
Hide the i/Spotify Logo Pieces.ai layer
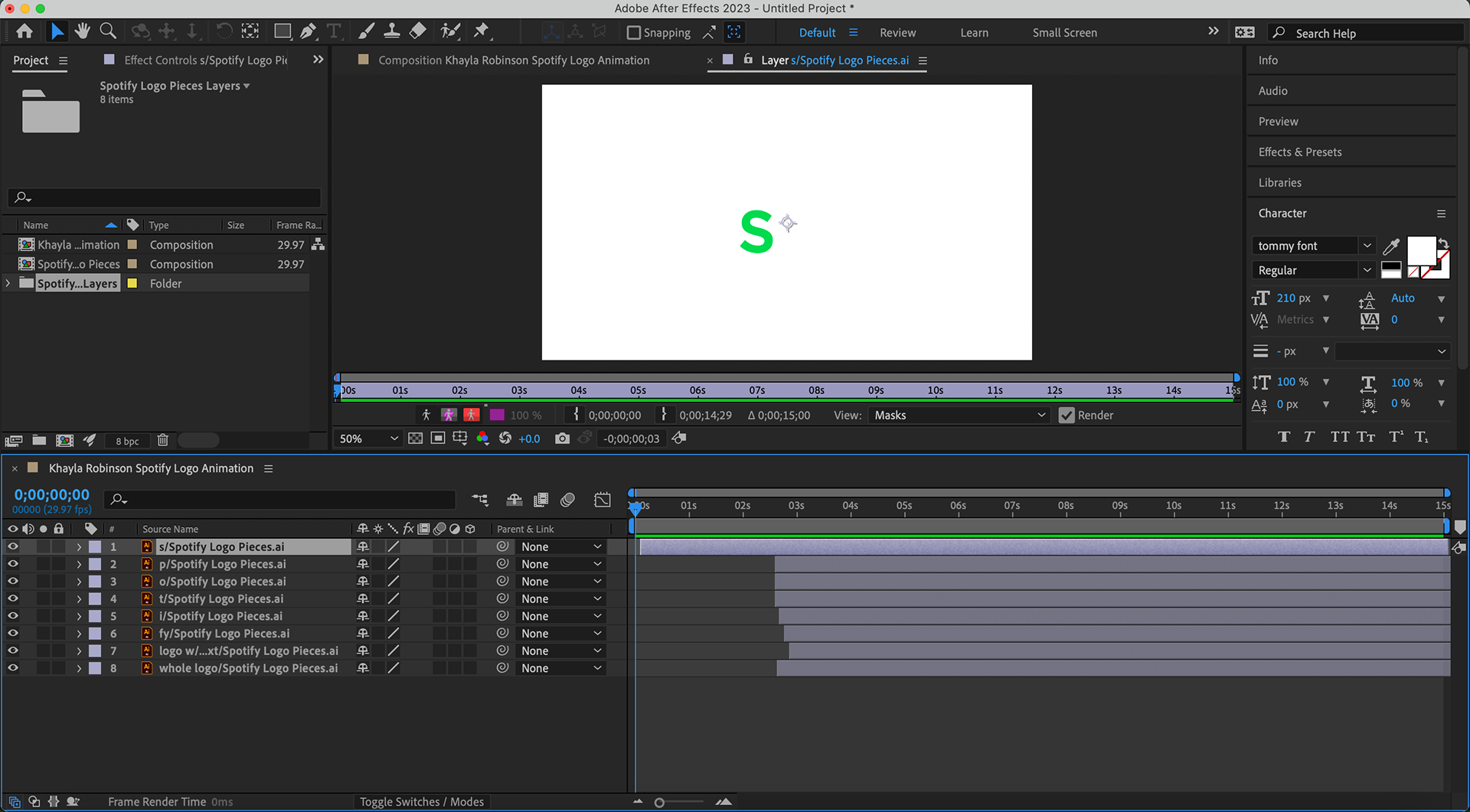(x=12, y=616)
